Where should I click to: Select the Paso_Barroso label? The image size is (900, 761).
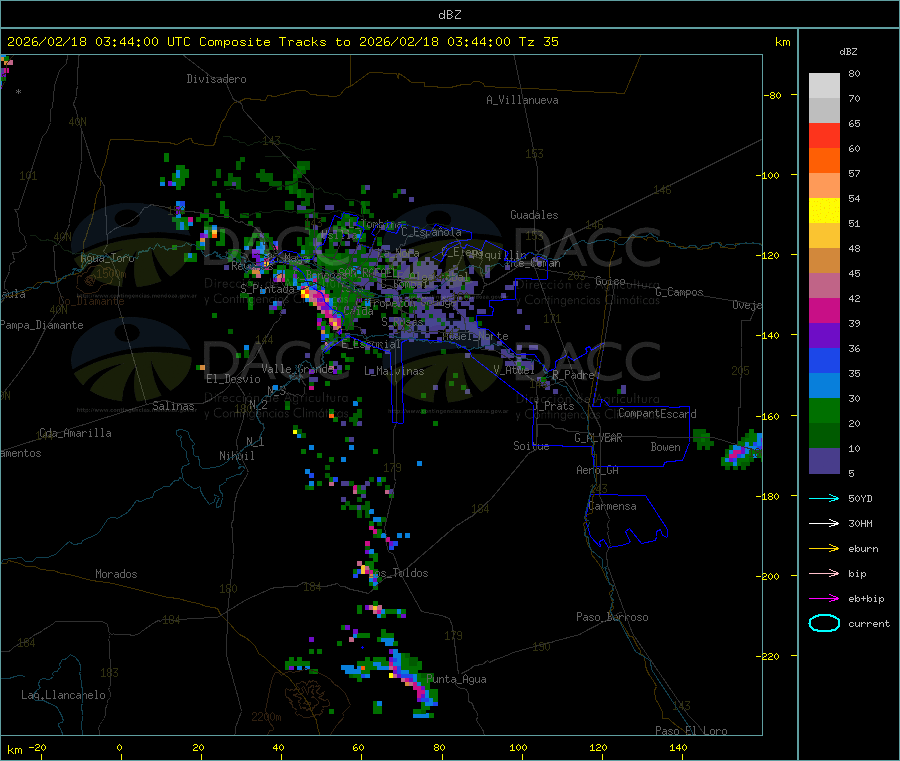pyautogui.click(x=612, y=617)
